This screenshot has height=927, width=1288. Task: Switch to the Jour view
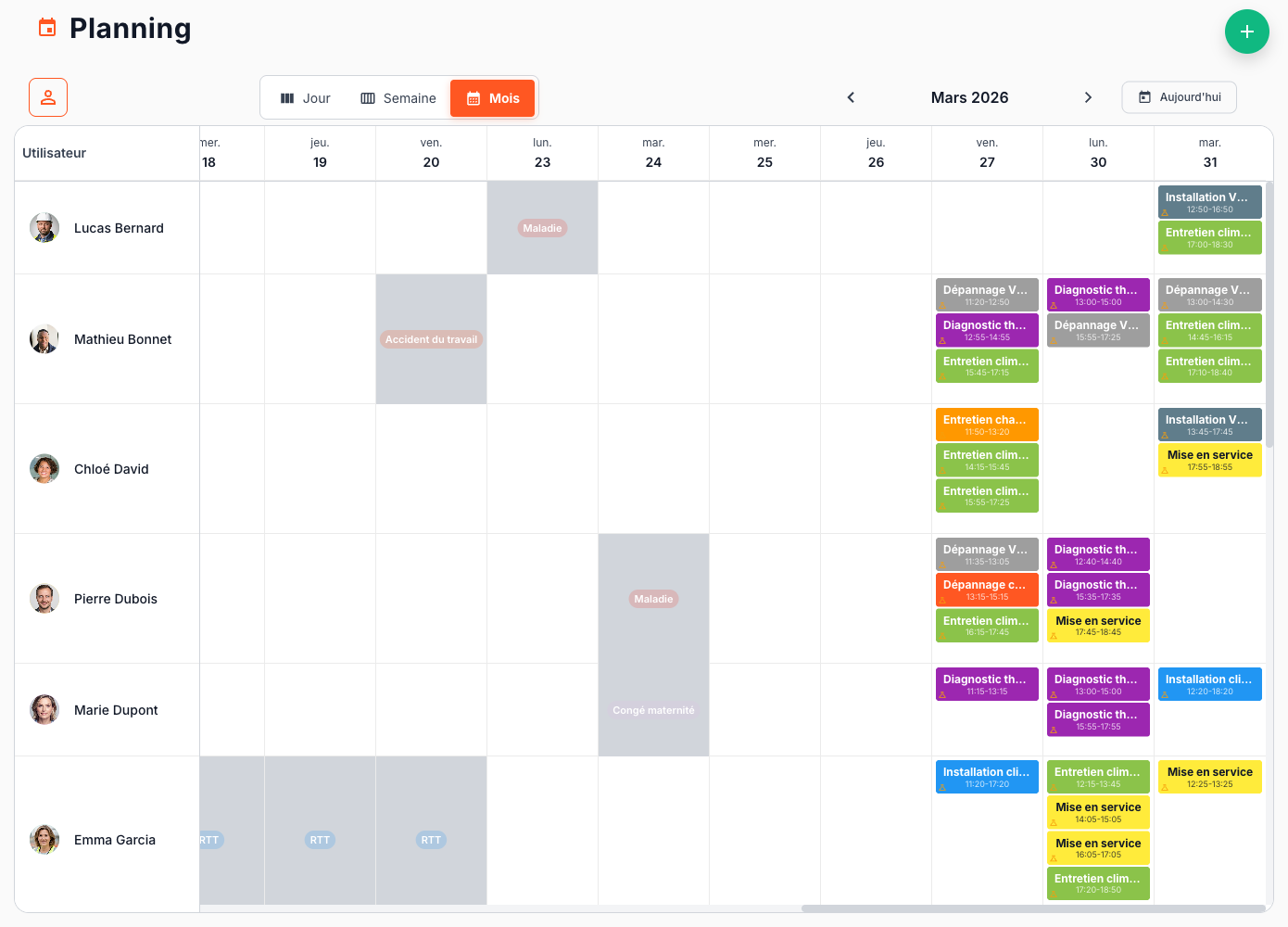coord(306,97)
